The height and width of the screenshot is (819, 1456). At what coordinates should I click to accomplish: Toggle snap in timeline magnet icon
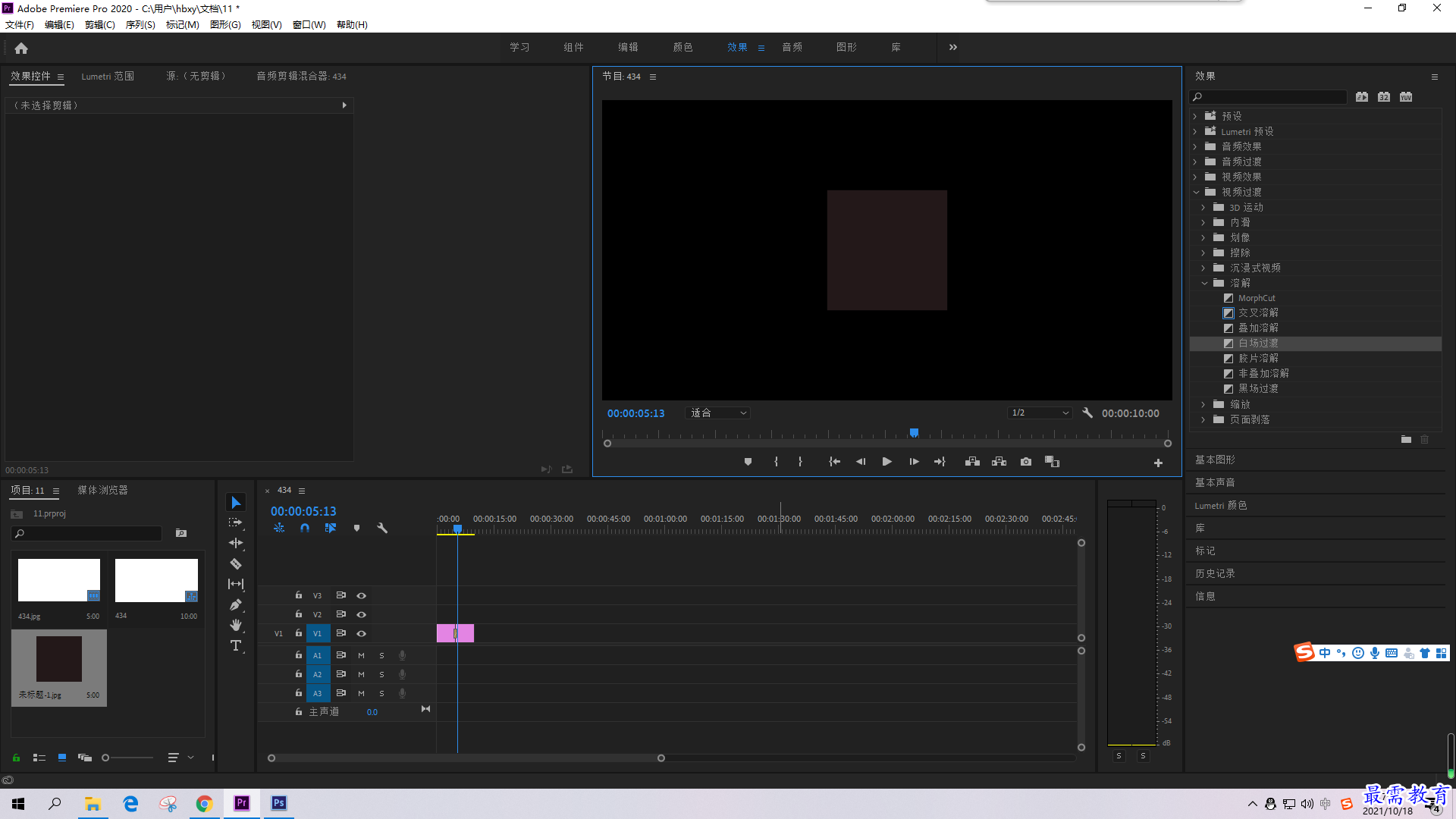click(x=305, y=528)
